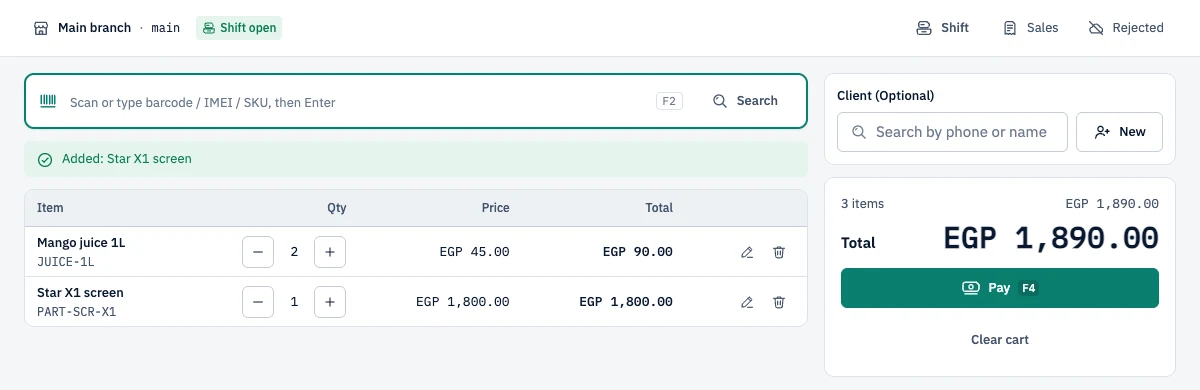Click the Main branch name
The image size is (1200, 390).
click(x=94, y=28)
